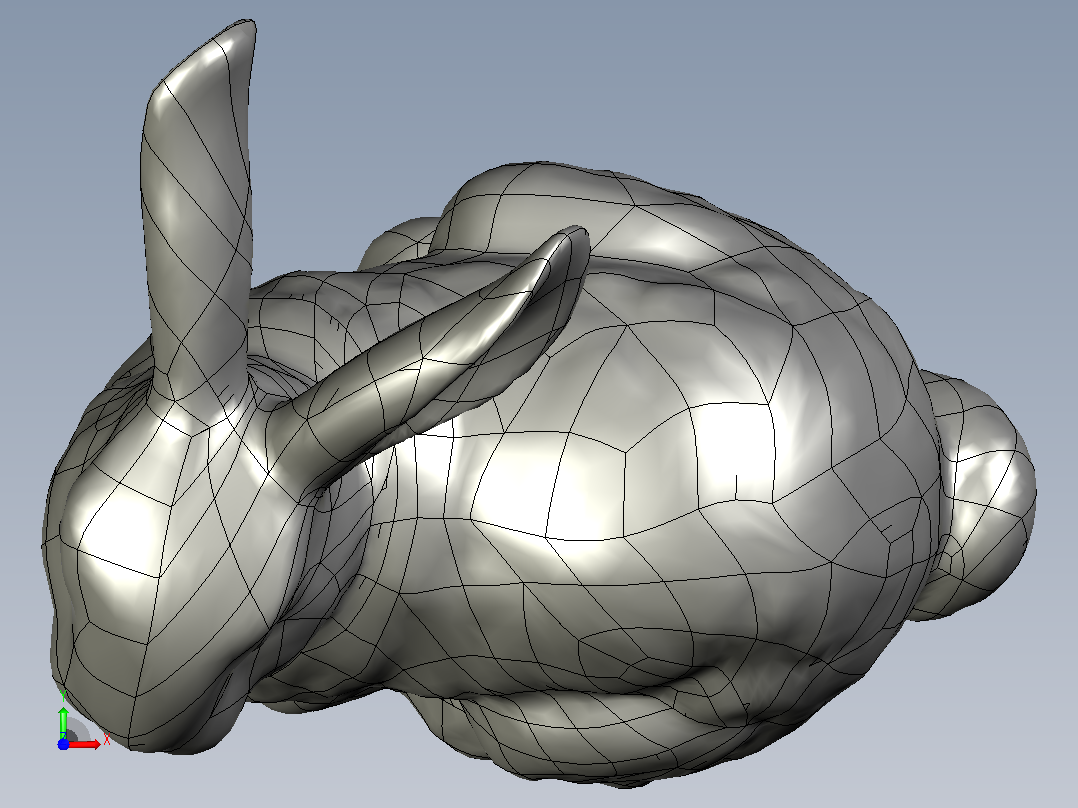Image resolution: width=1078 pixels, height=808 pixels.
Task: Click the red X axis arrow of the triad
Action: pos(84,744)
